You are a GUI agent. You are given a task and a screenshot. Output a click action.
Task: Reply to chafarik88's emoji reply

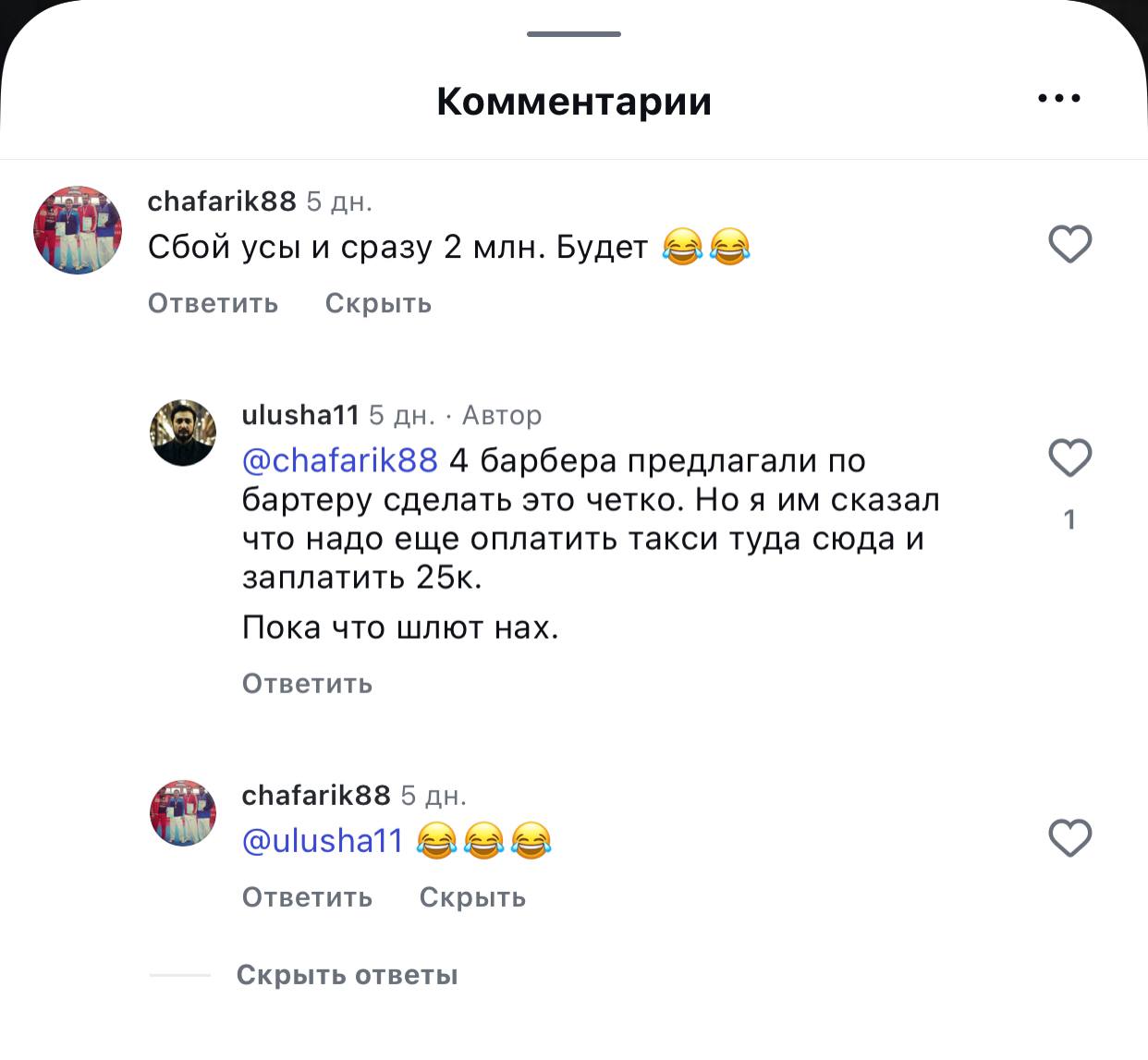pyautogui.click(x=307, y=897)
